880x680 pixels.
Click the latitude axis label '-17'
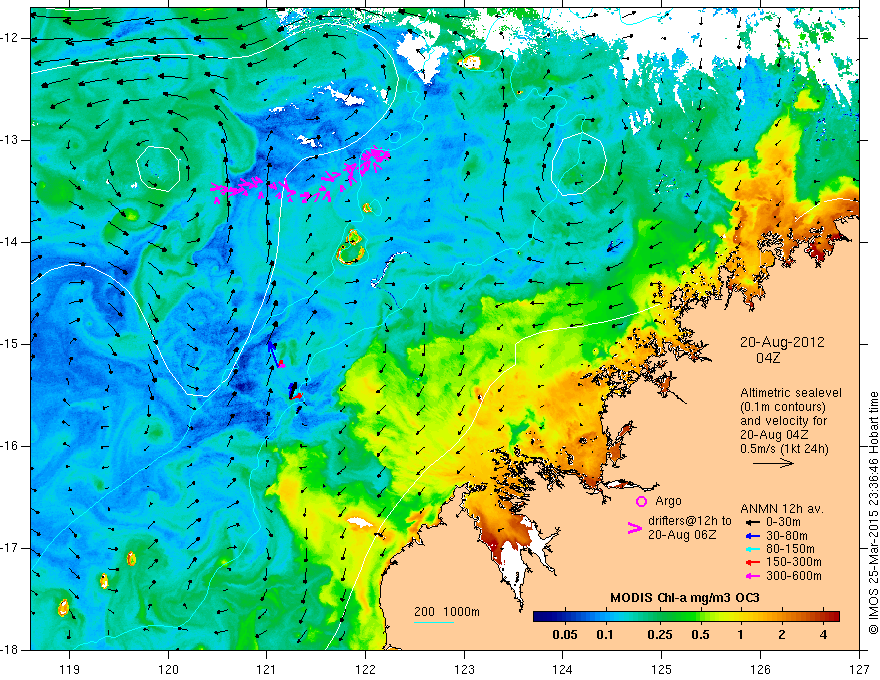(10, 548)
